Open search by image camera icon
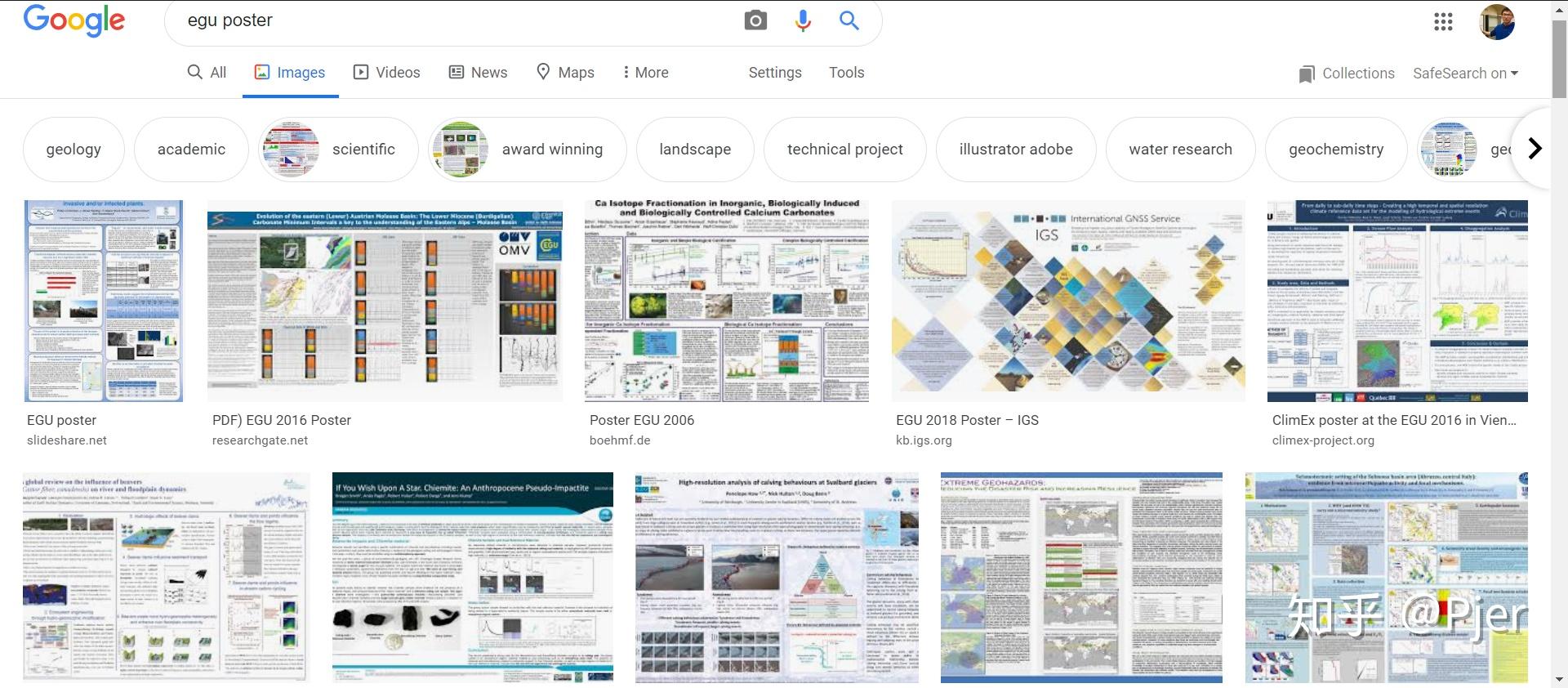1568x688 pixels. click(755, 20)
